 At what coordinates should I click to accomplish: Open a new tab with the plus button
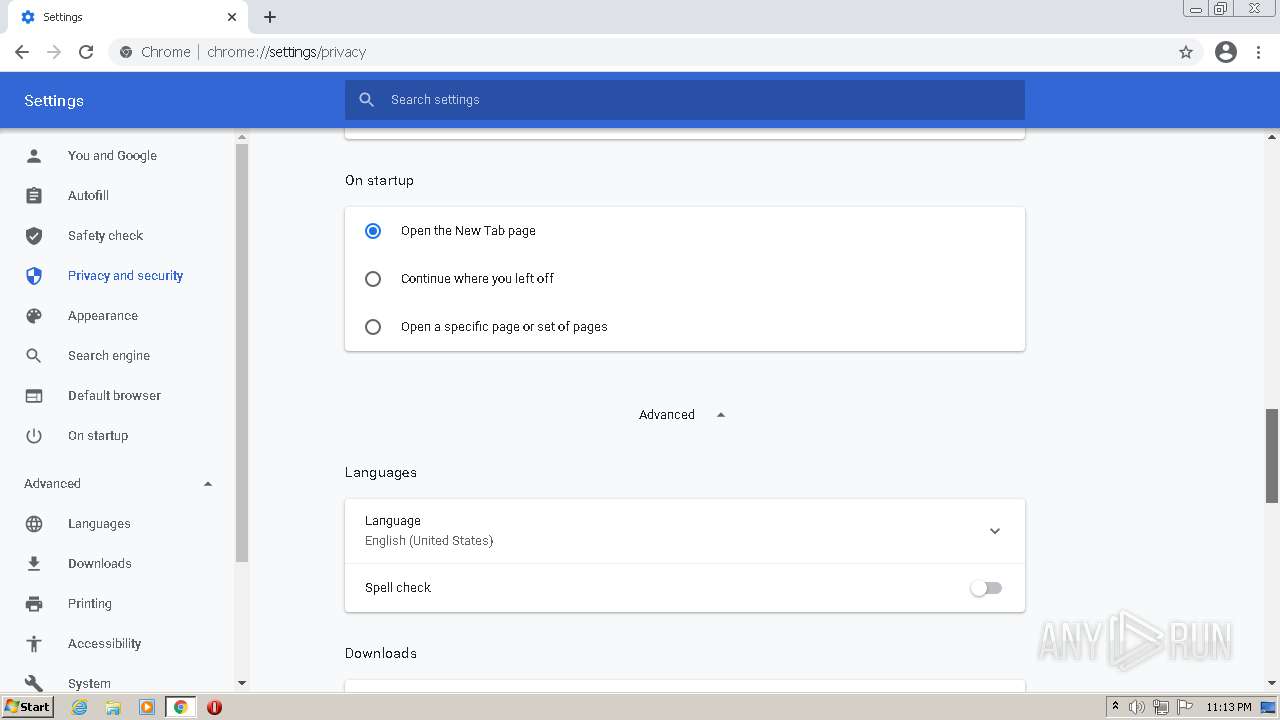pyautogui.click(x=270, y=17)
